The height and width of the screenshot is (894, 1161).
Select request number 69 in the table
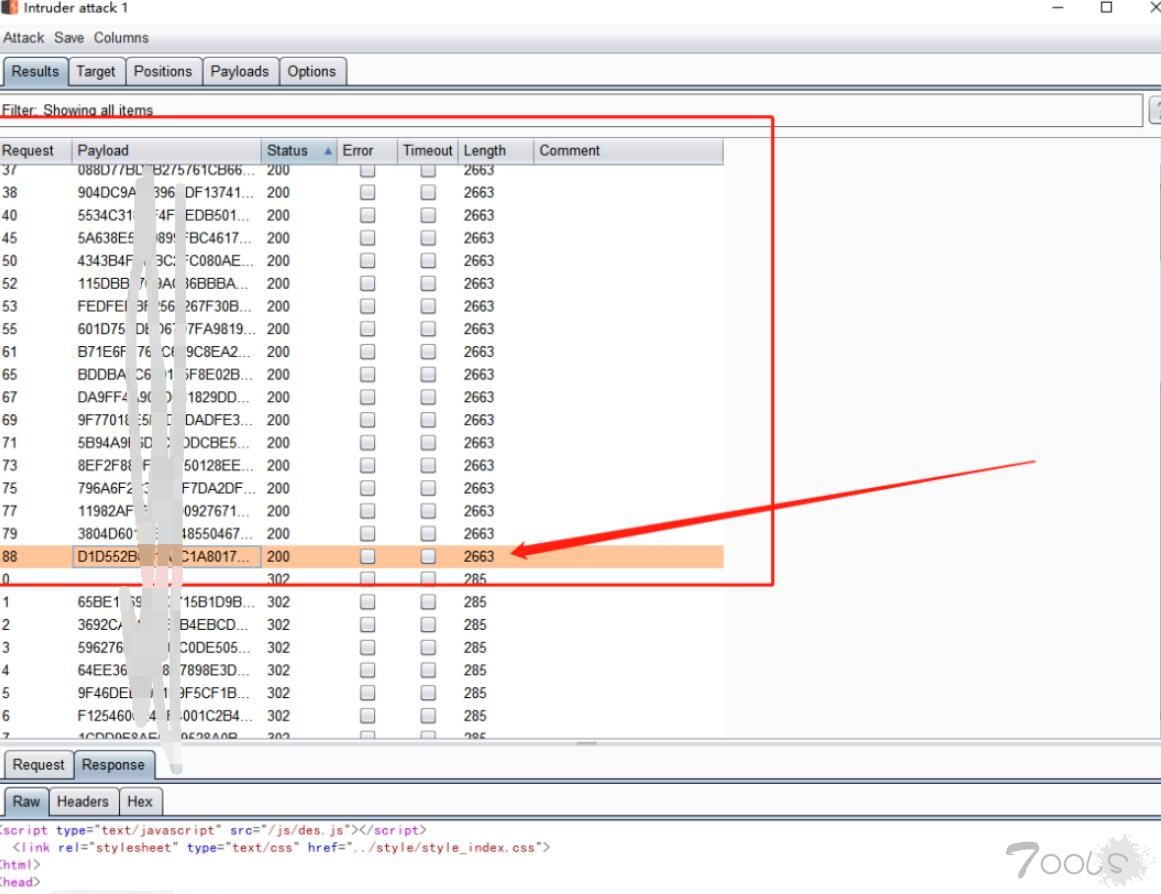pos(10,420)
